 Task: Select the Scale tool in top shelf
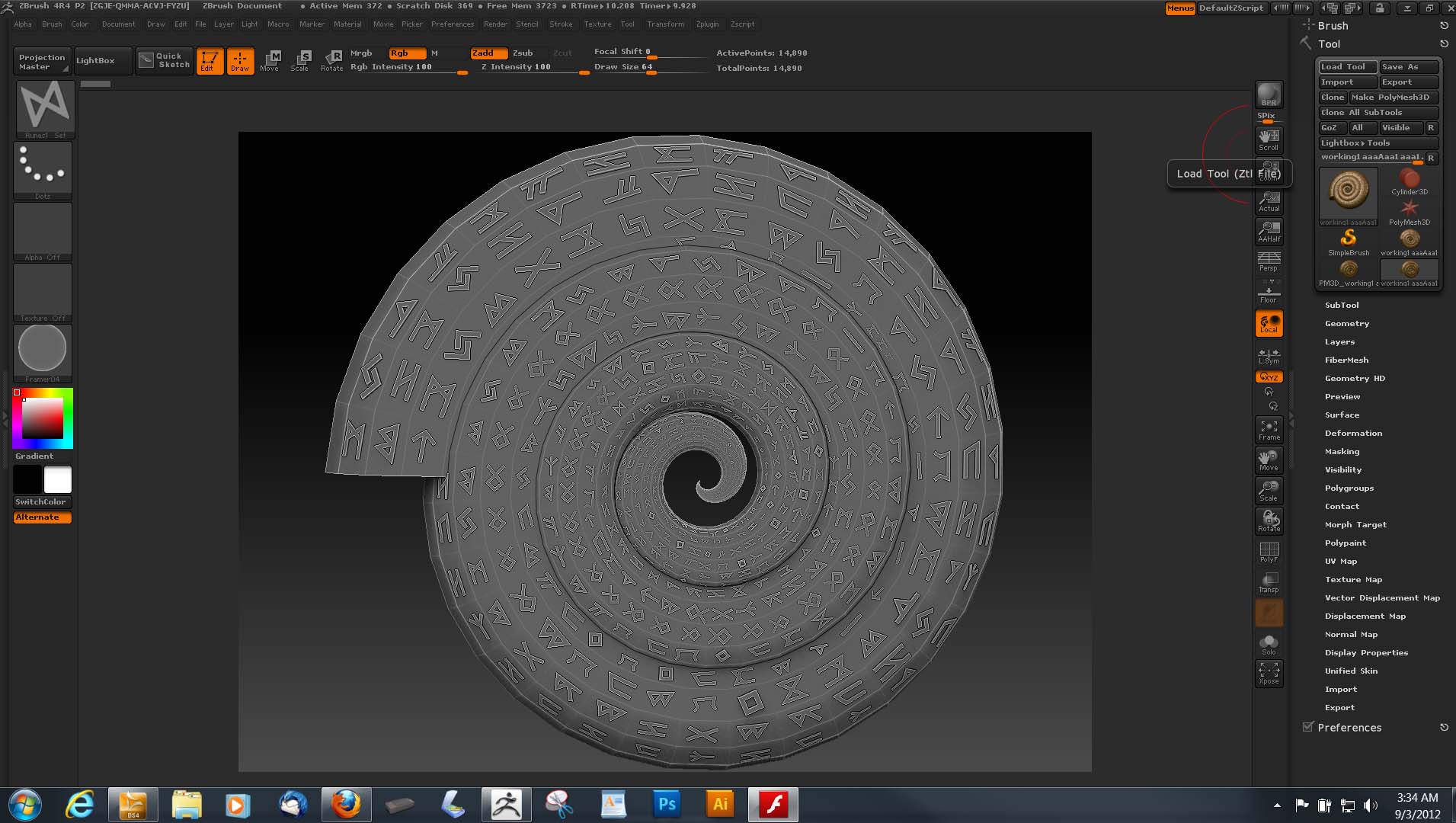click(300, 60)
